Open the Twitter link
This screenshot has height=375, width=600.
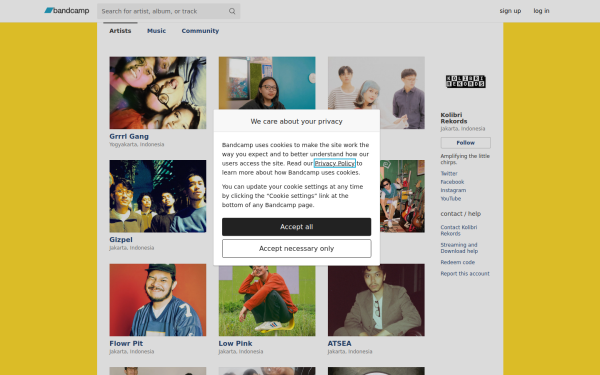point(449,173)
